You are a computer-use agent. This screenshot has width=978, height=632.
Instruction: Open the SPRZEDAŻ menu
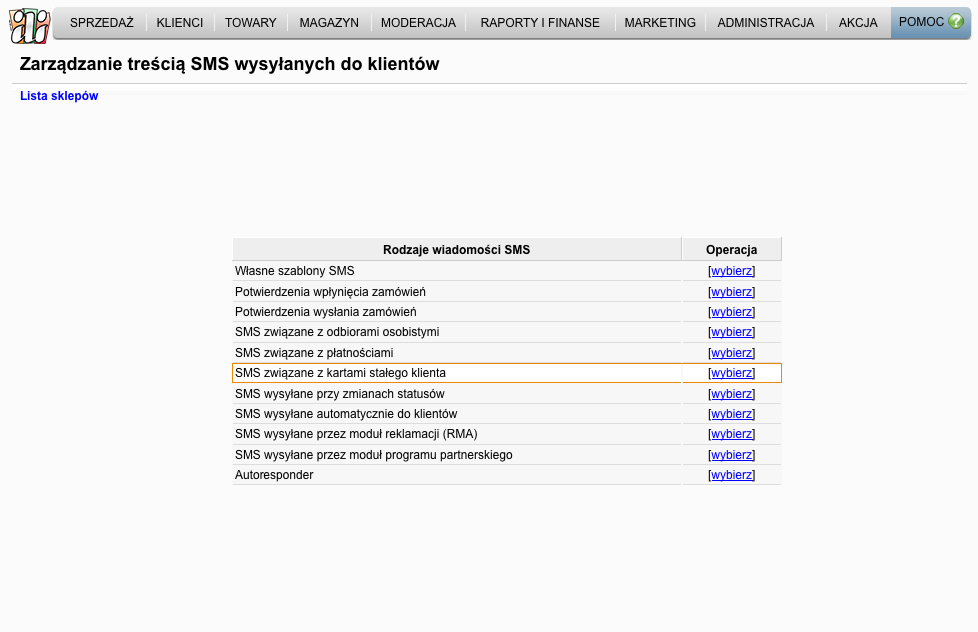click(x=102, y=23)
